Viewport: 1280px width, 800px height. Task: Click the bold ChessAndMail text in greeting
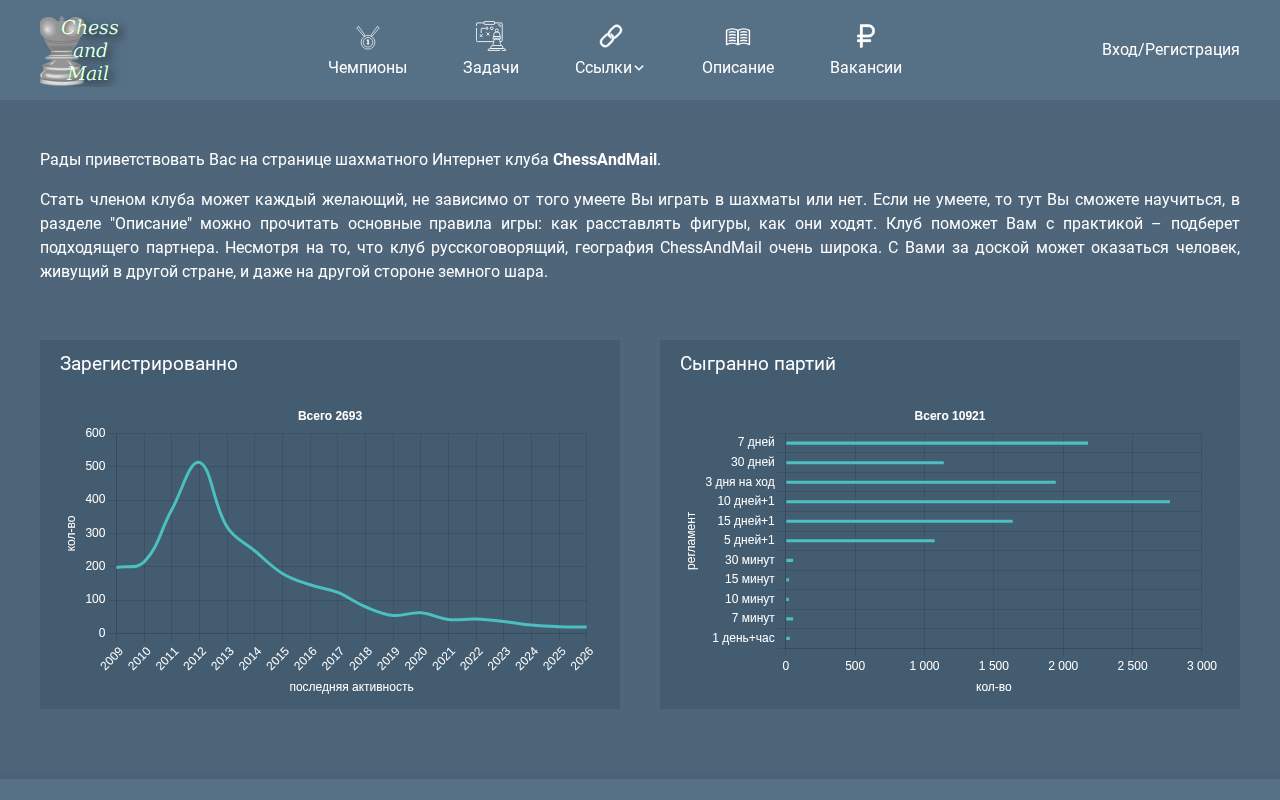click(x=605, y=160)
